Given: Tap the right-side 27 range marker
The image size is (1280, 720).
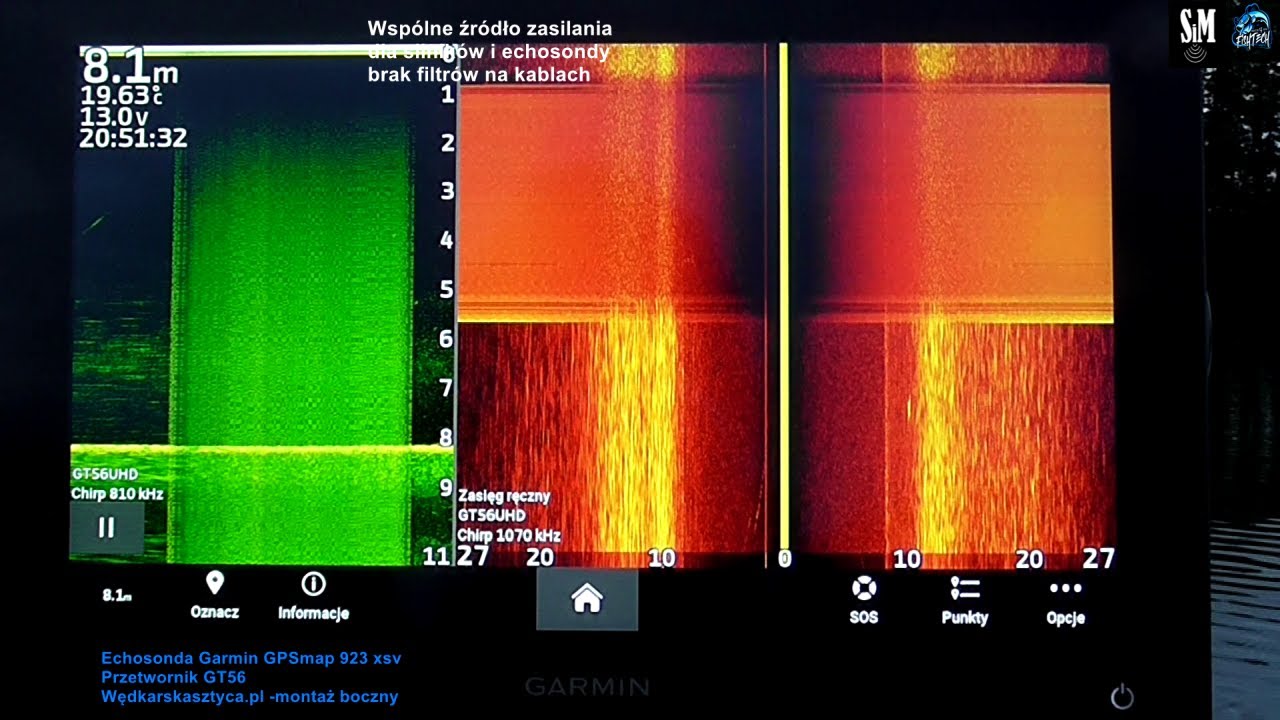Looking at the screenshot, I should [x=1098, y=558].
